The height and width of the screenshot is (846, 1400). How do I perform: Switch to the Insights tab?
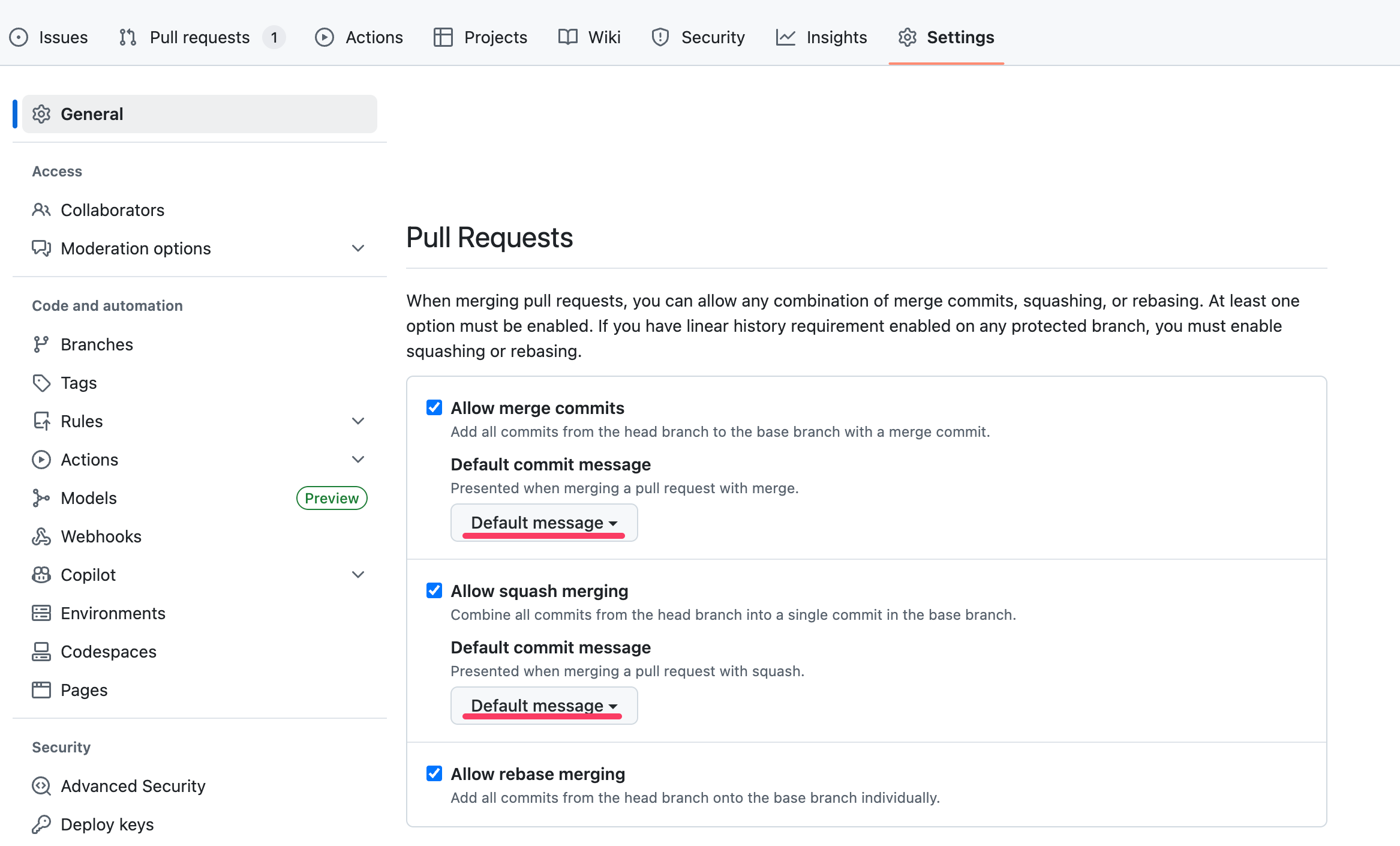(x=822, y=37)
